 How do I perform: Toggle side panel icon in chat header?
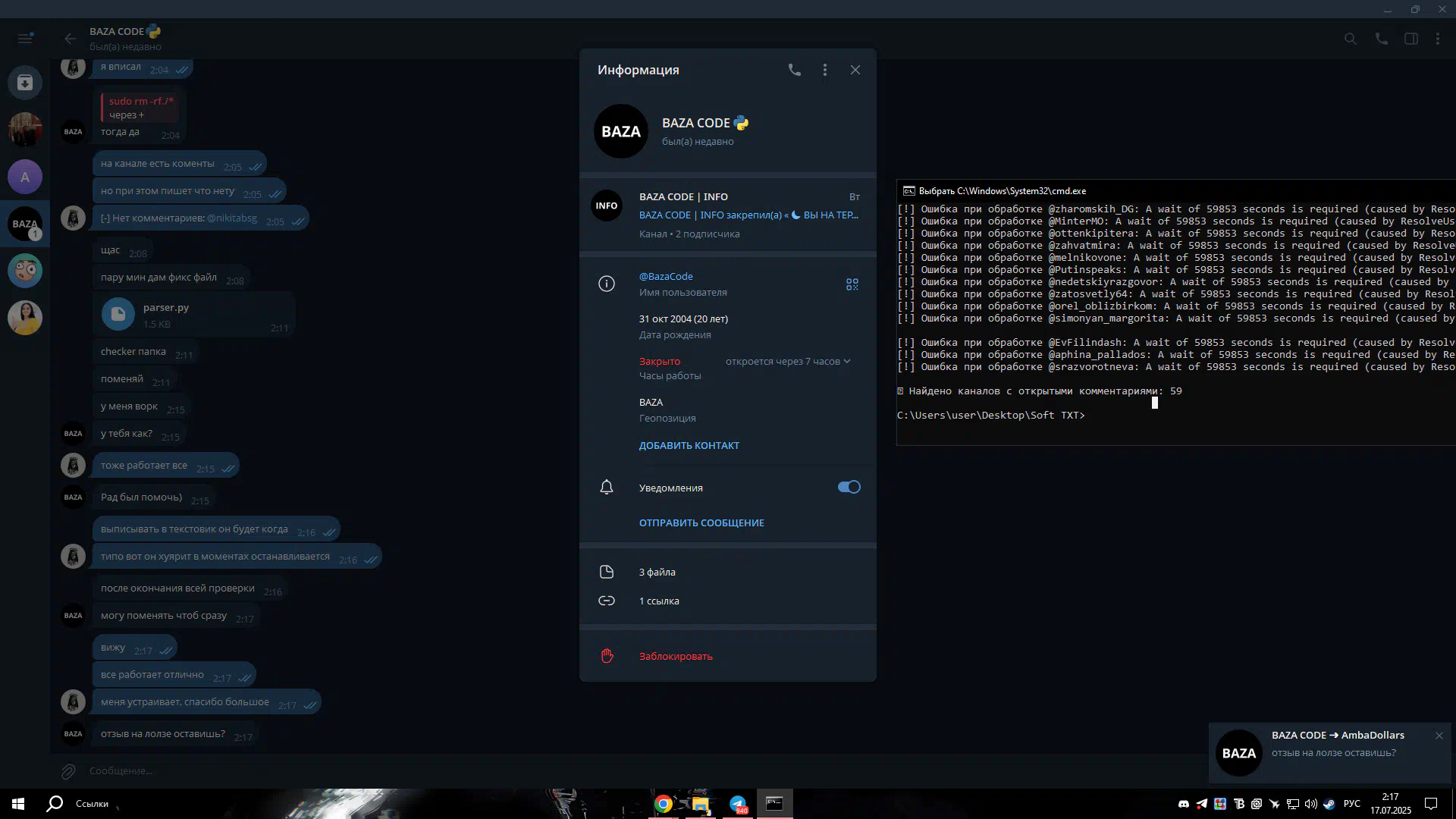click(x=1411, y=38)
